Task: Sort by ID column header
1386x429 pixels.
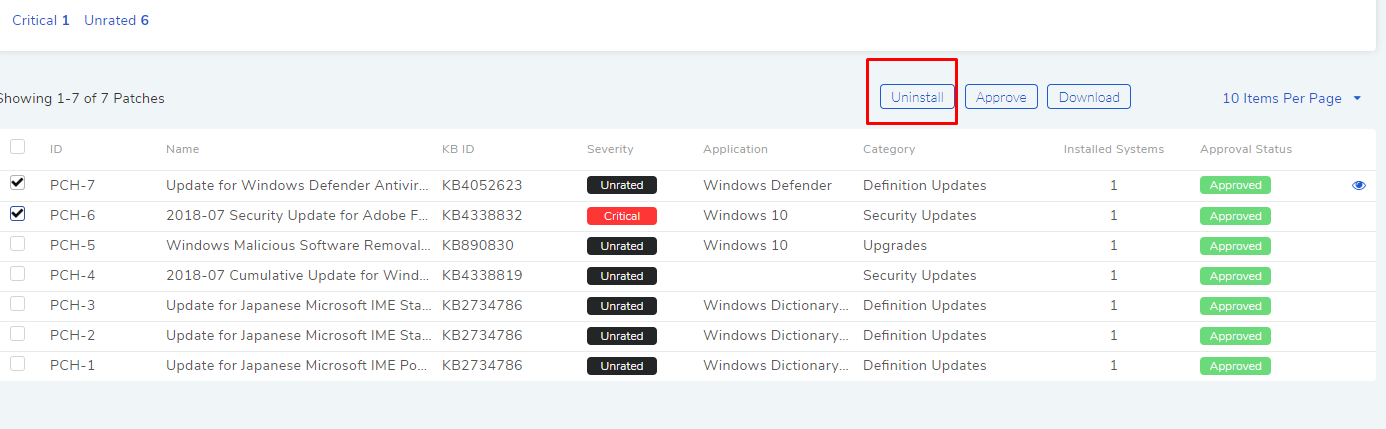Action: coord(56,149)
